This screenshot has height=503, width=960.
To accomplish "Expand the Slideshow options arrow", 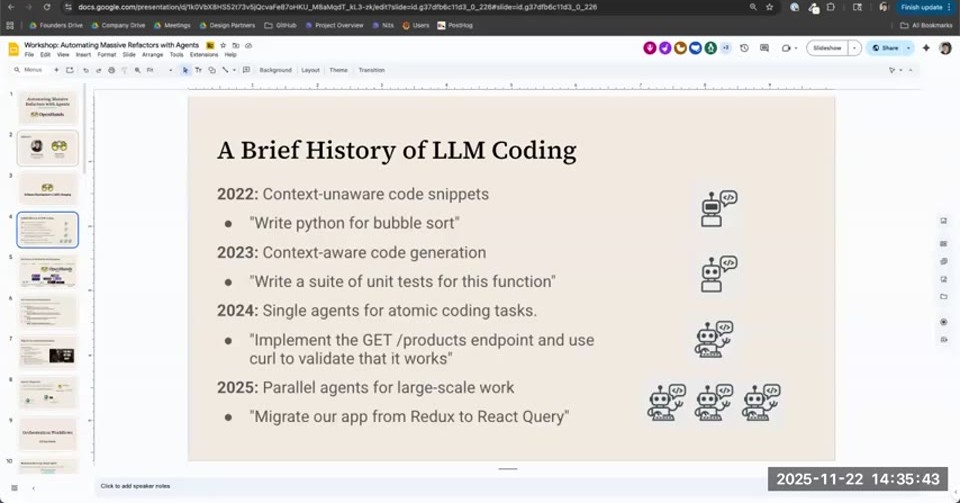I will (855, 48).
